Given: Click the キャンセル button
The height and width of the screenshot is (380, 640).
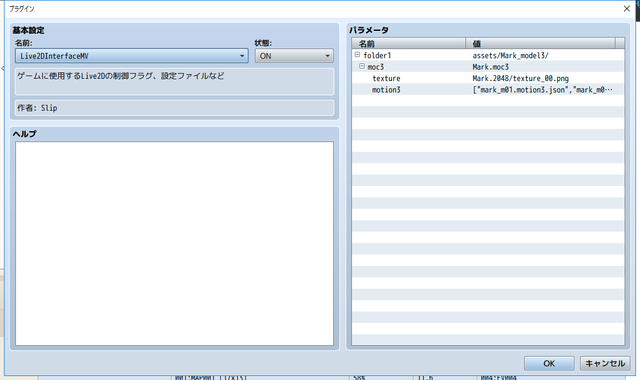Looking at the screenshot, I should (x=605, y=363).
